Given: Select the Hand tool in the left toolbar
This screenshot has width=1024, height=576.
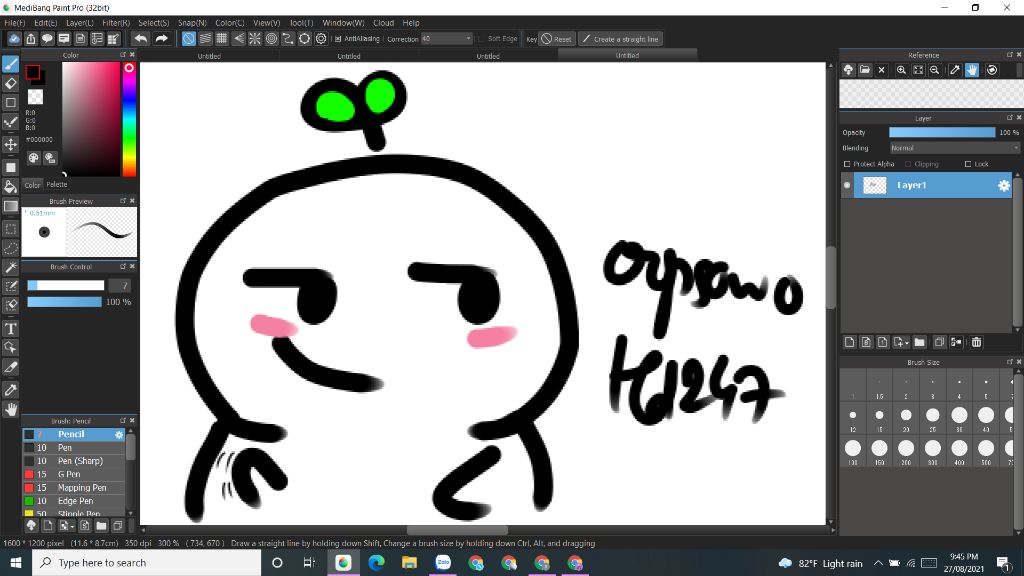Looking at the screenshot, I should point(10,410).
